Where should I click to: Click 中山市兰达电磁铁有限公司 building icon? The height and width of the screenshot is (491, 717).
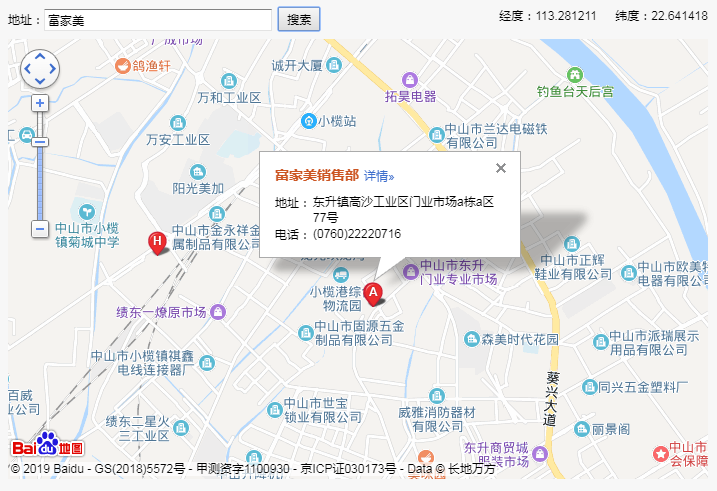(437, 135)
